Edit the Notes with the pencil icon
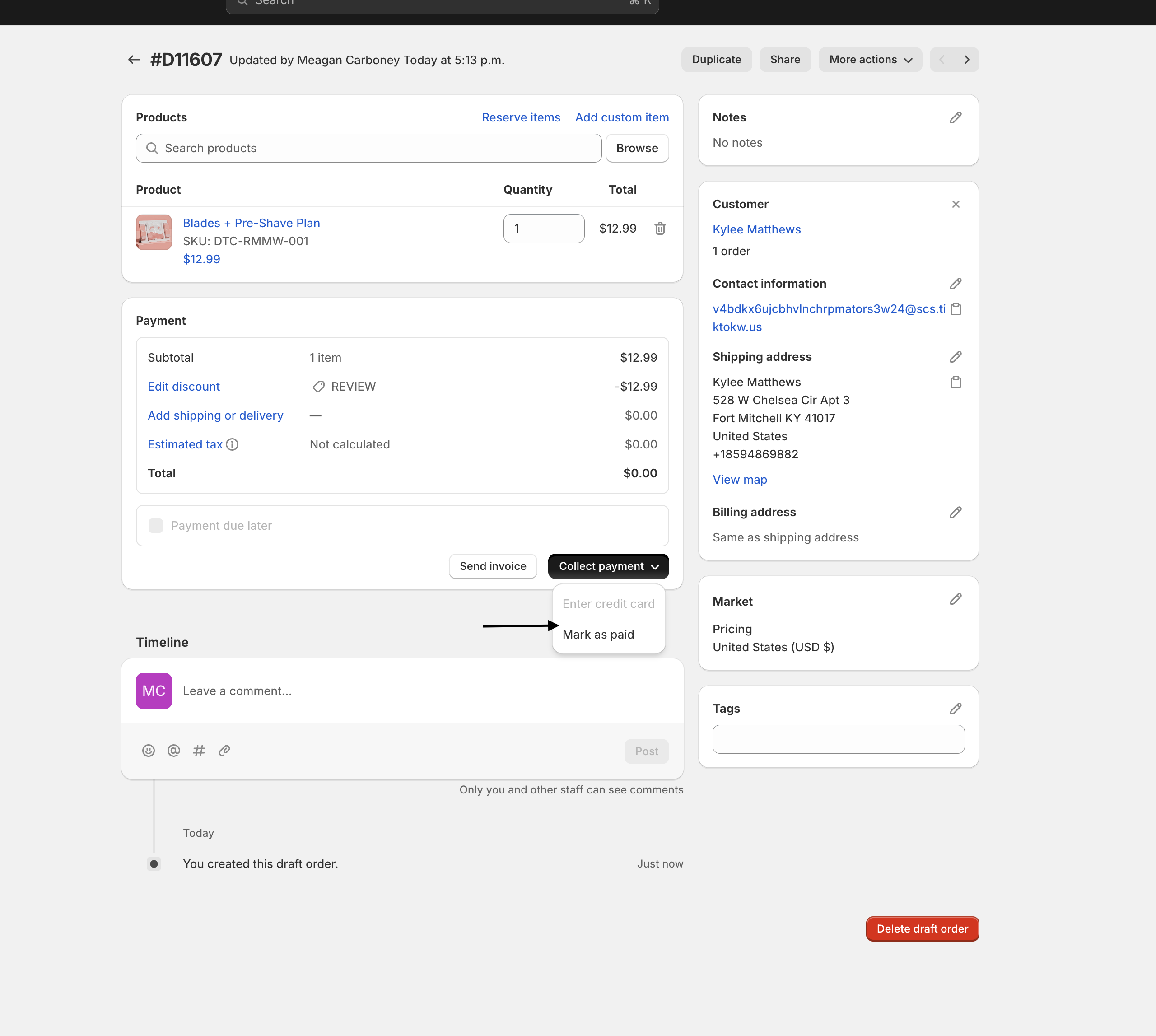Screen dimensions: 1156x1036 tap(955, 118)
